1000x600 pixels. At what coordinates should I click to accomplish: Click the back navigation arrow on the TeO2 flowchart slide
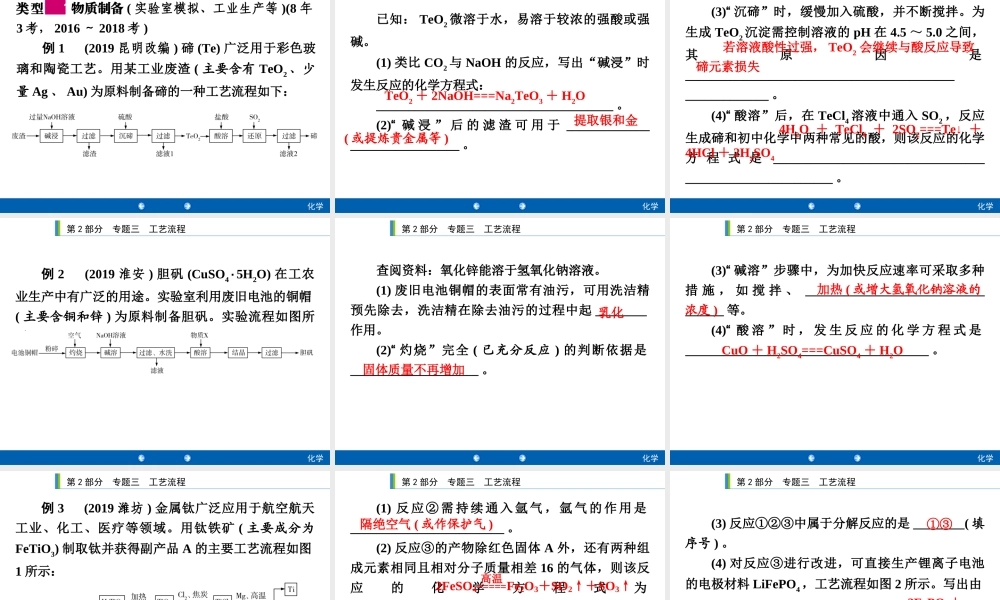pyautogui.click(x=142, y=205)
